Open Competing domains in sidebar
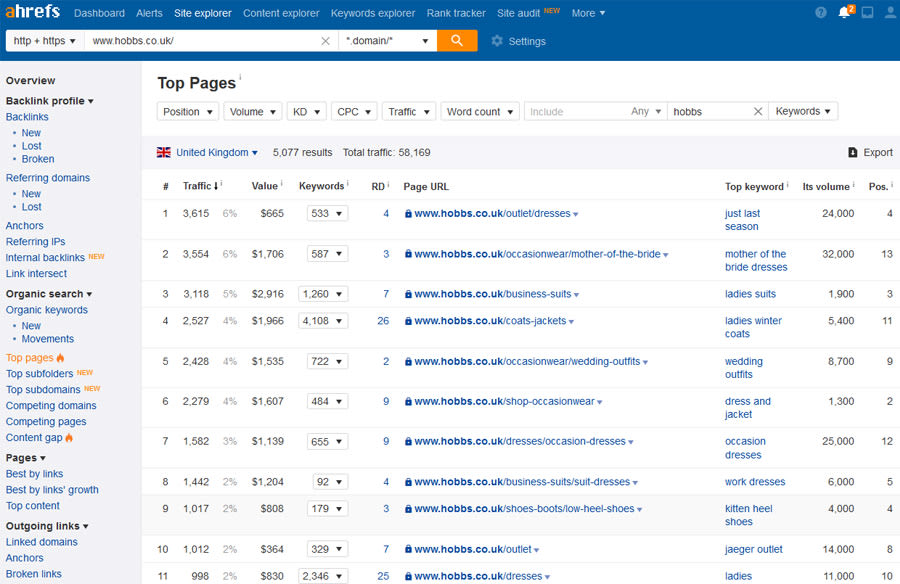Viewport: 900px width, 584px height. click(51, 405)
